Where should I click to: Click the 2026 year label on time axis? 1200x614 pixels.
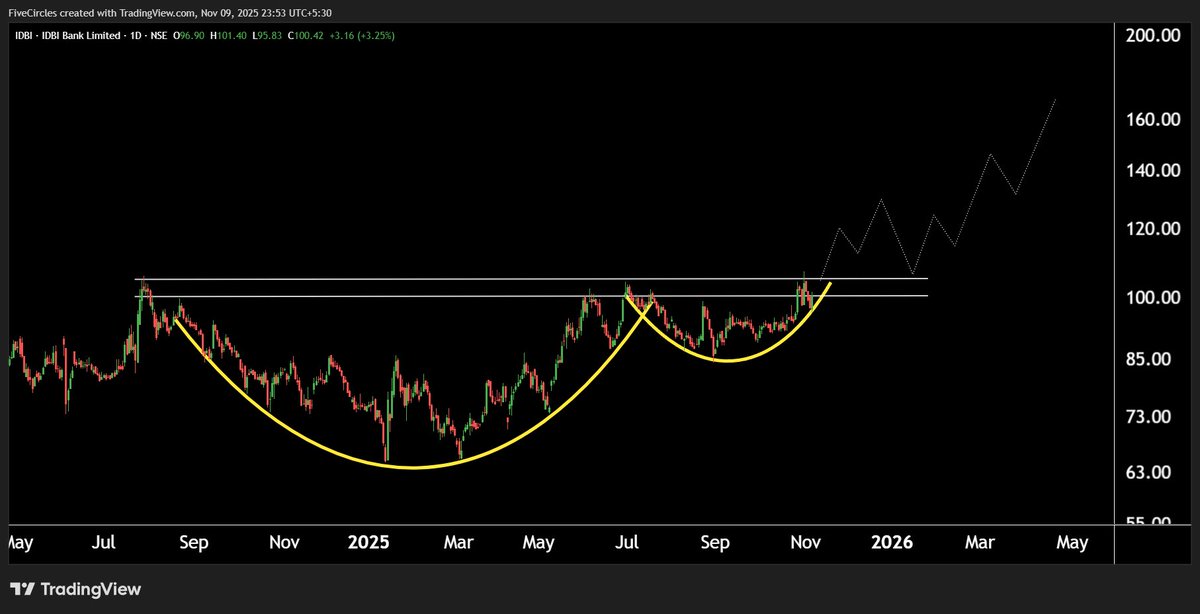coord(892,543)
